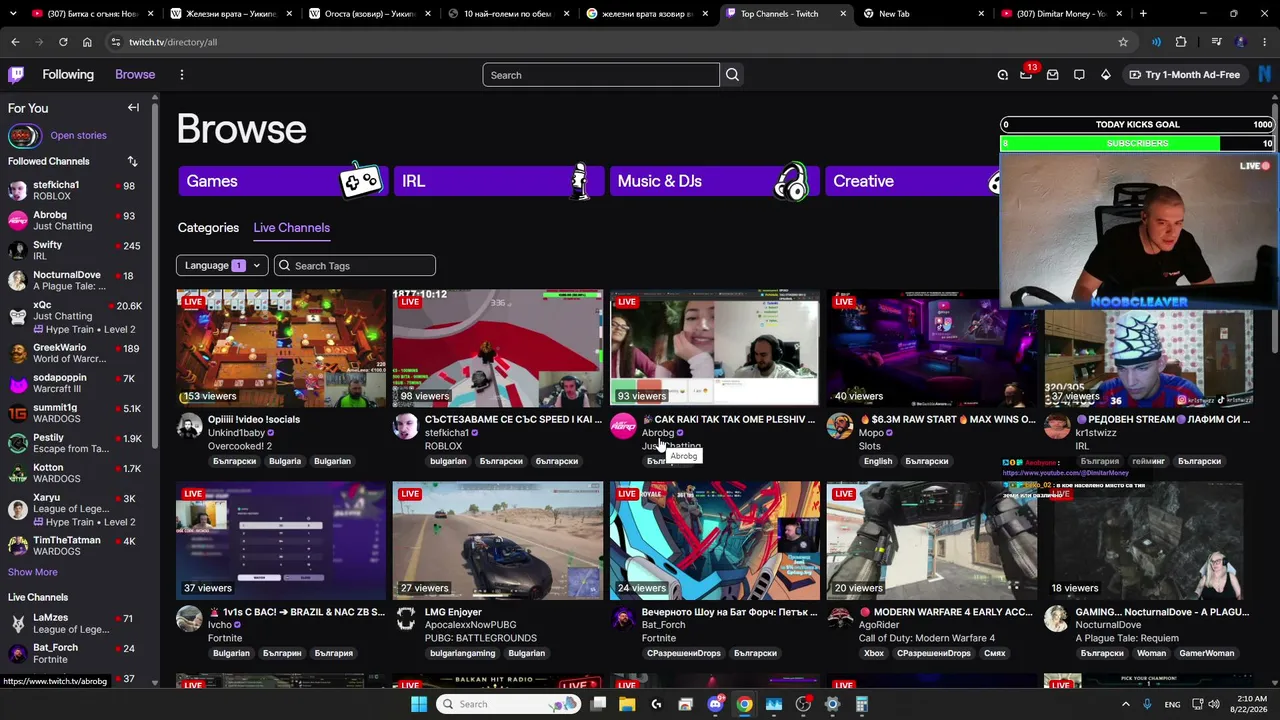The width and height of the screenshot is (1280, 720).
Task: Click the bulgariangaming tag under ApocalexxNowPUBG
Action: 463,653
